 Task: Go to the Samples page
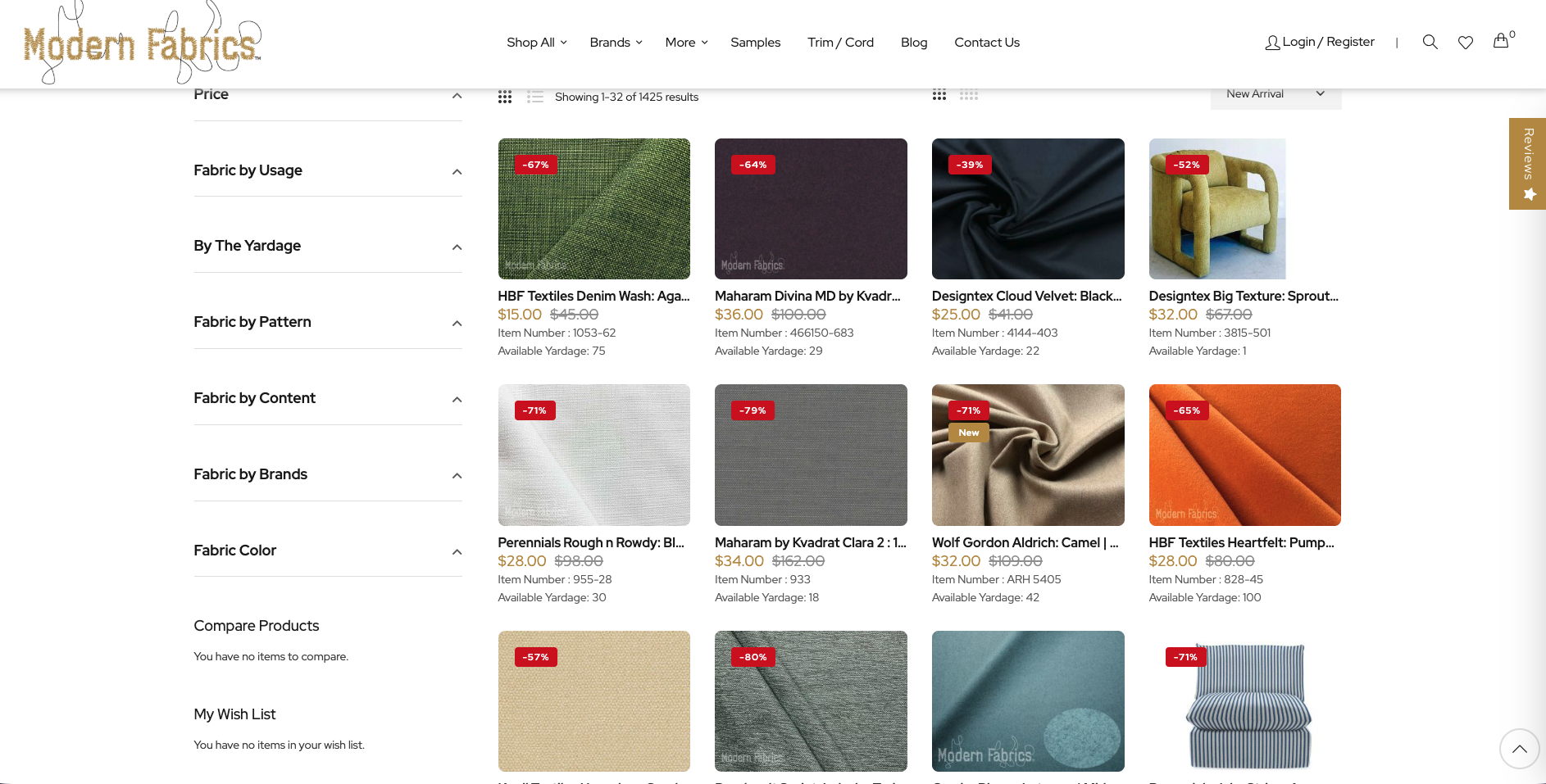[755, 43]
